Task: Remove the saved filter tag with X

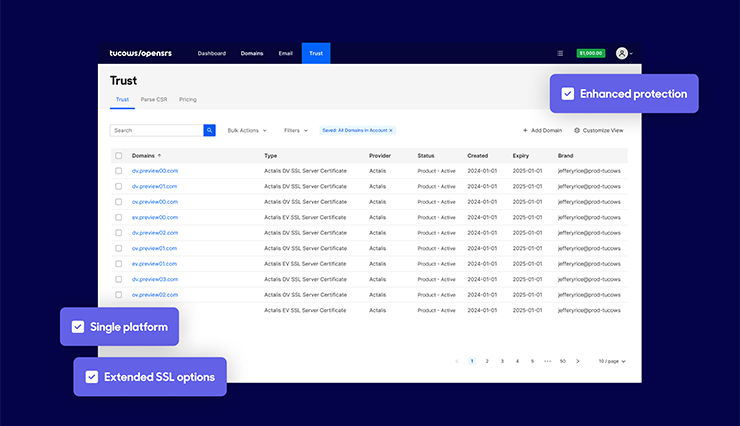Action: click(x=391, y=130)
